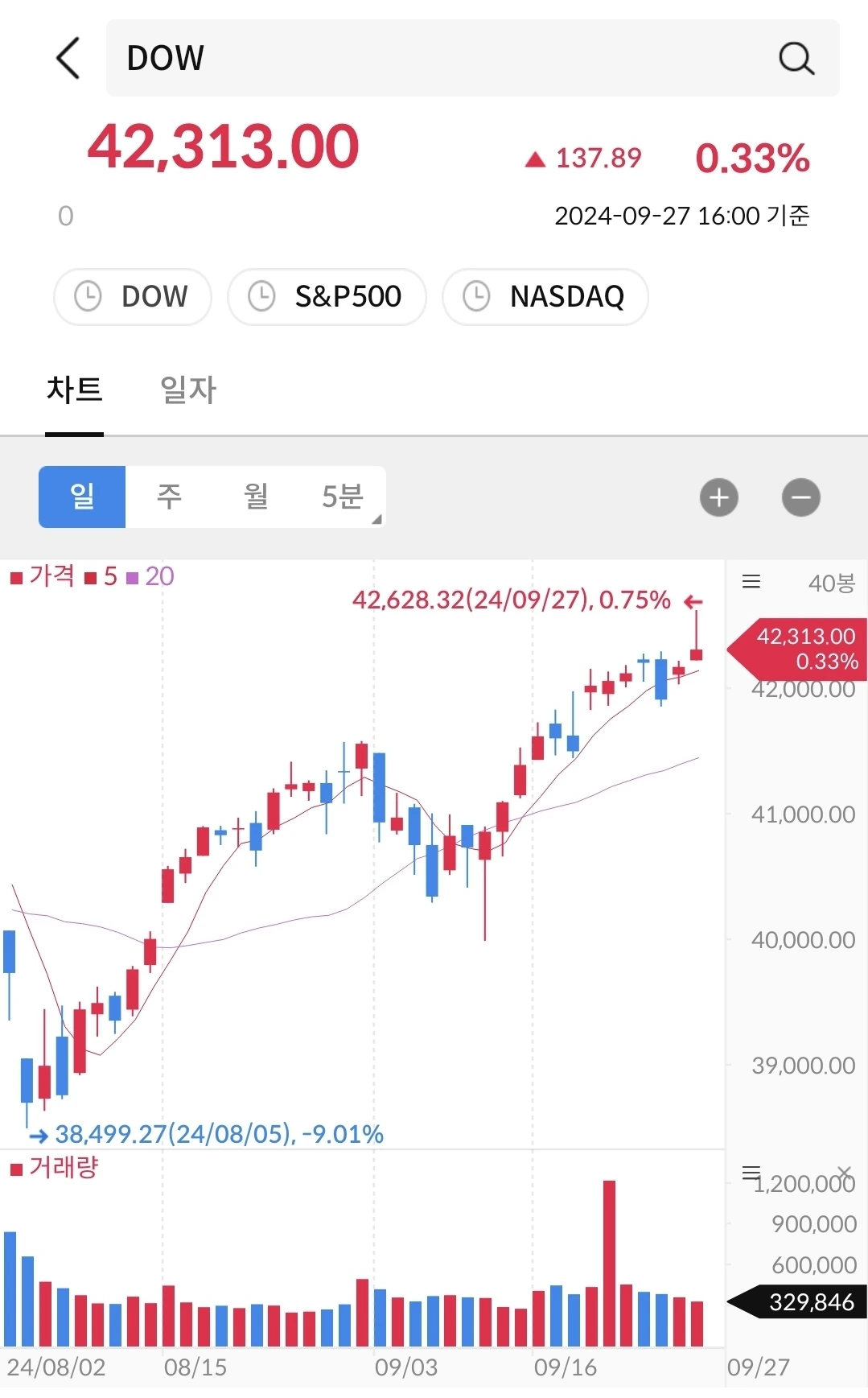
Task: Select the NASDAQ recent search chip
Action: (545, 296)
